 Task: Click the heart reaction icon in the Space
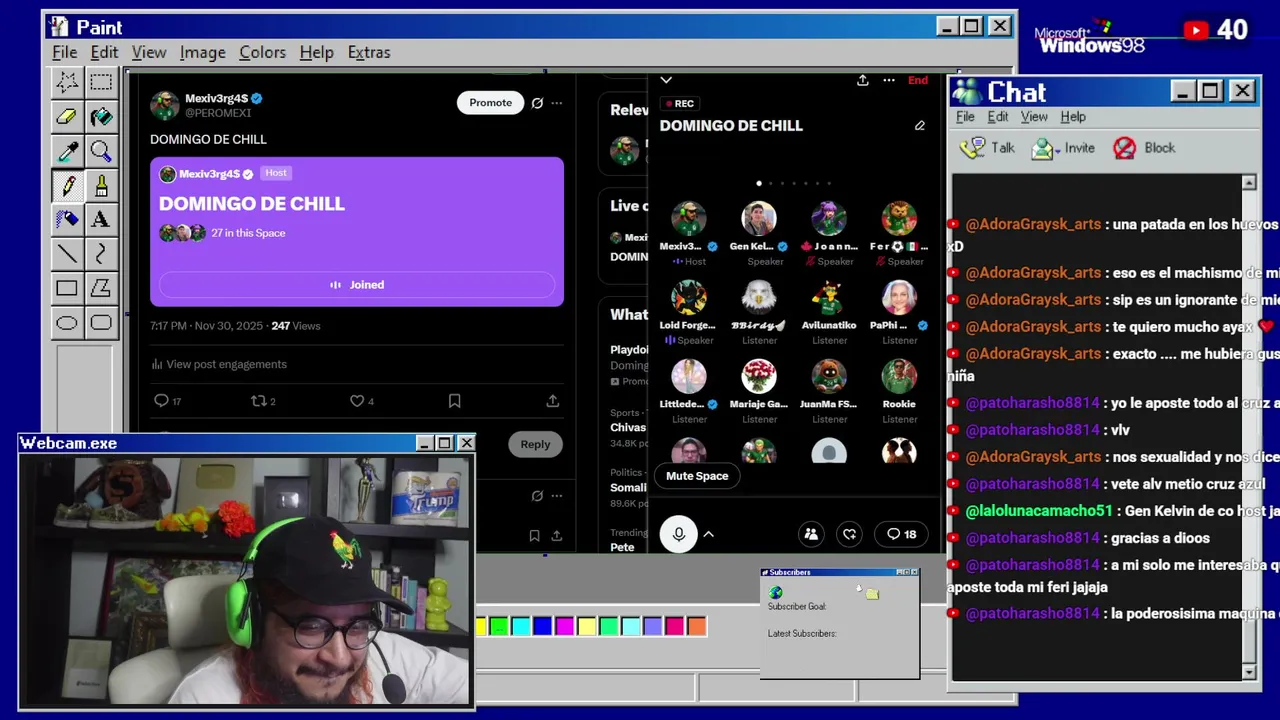pyautogui.click(x=849, y=534)
